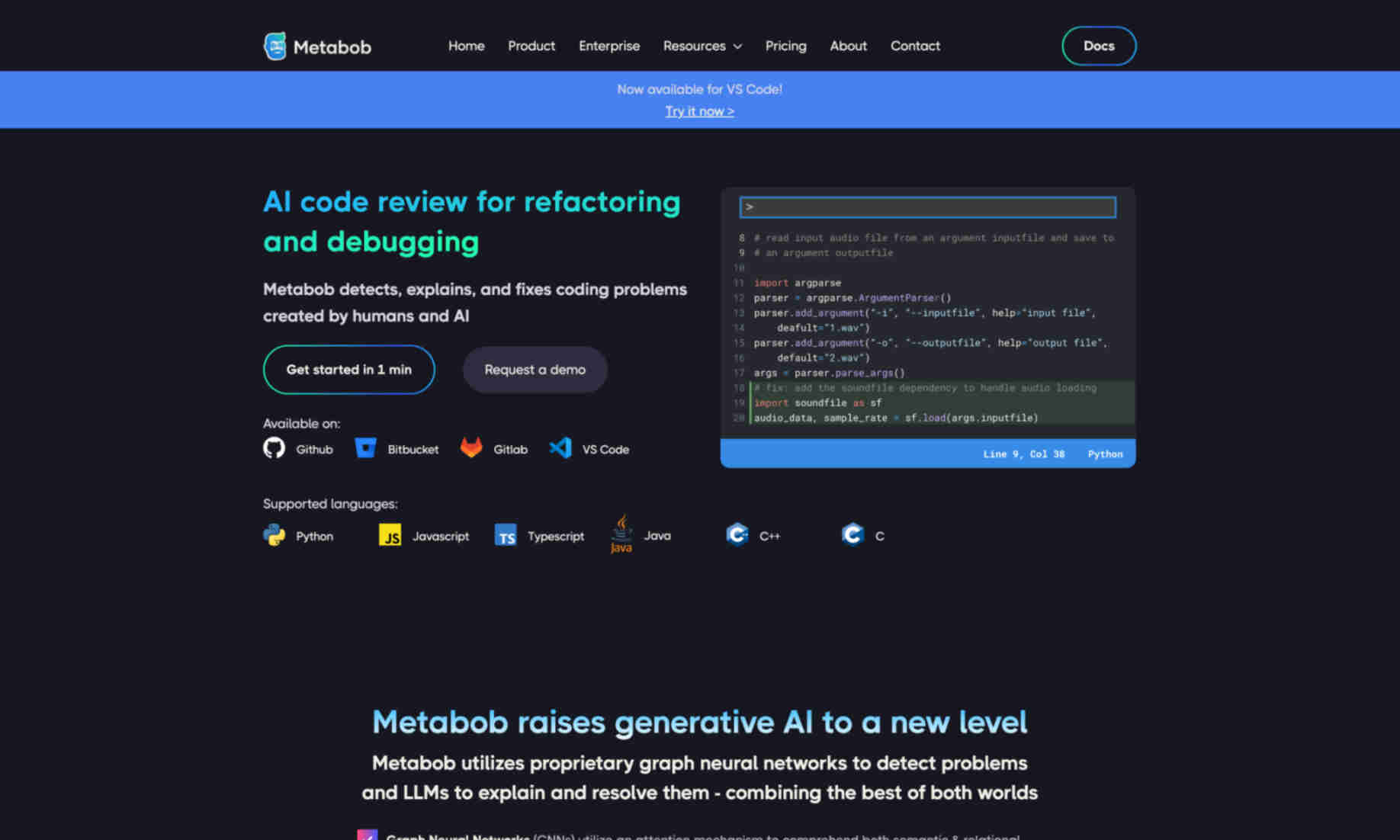Click the Java coffee cup icon
The image size is (1400, 840).
click(x=621, y=534)
